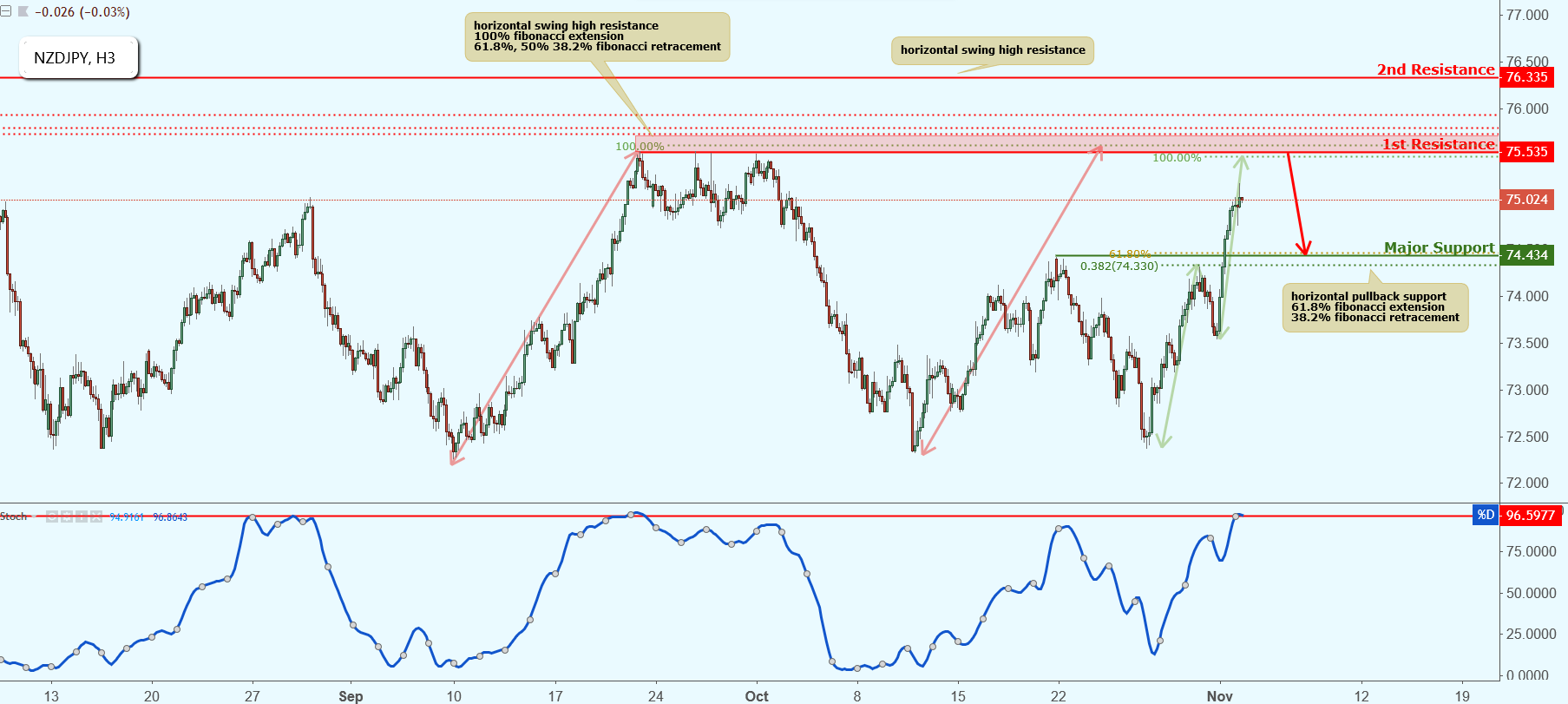Click the 13 date axis label
Viewport: 1568px width, 704px height.
pos(51,695)
